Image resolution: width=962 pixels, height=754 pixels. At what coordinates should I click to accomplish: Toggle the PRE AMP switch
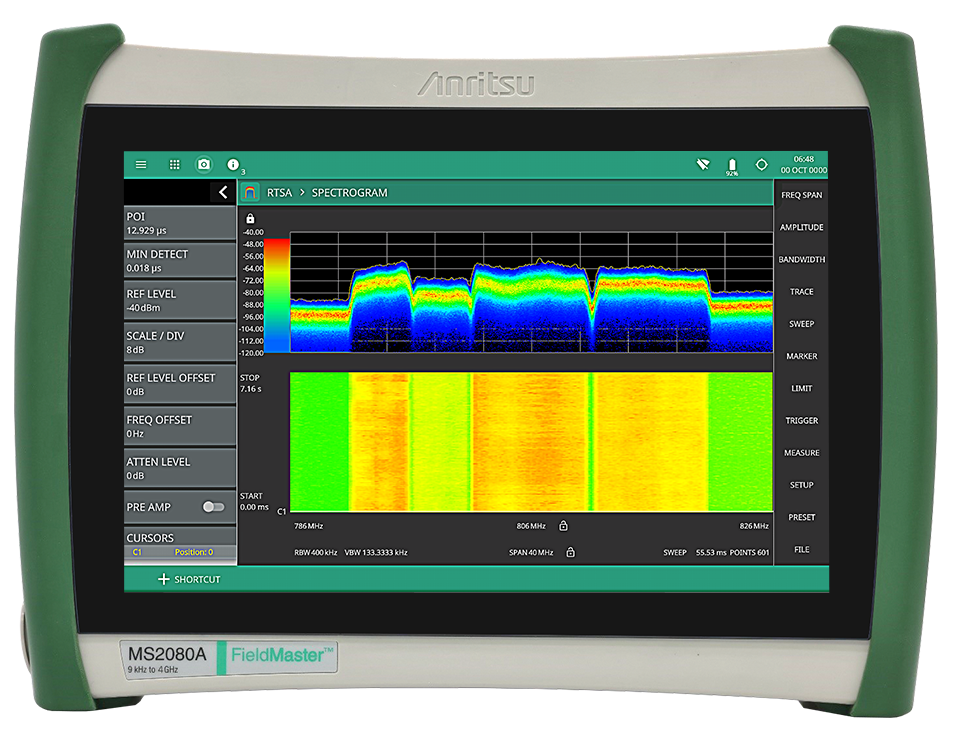[x=214, y=507]
